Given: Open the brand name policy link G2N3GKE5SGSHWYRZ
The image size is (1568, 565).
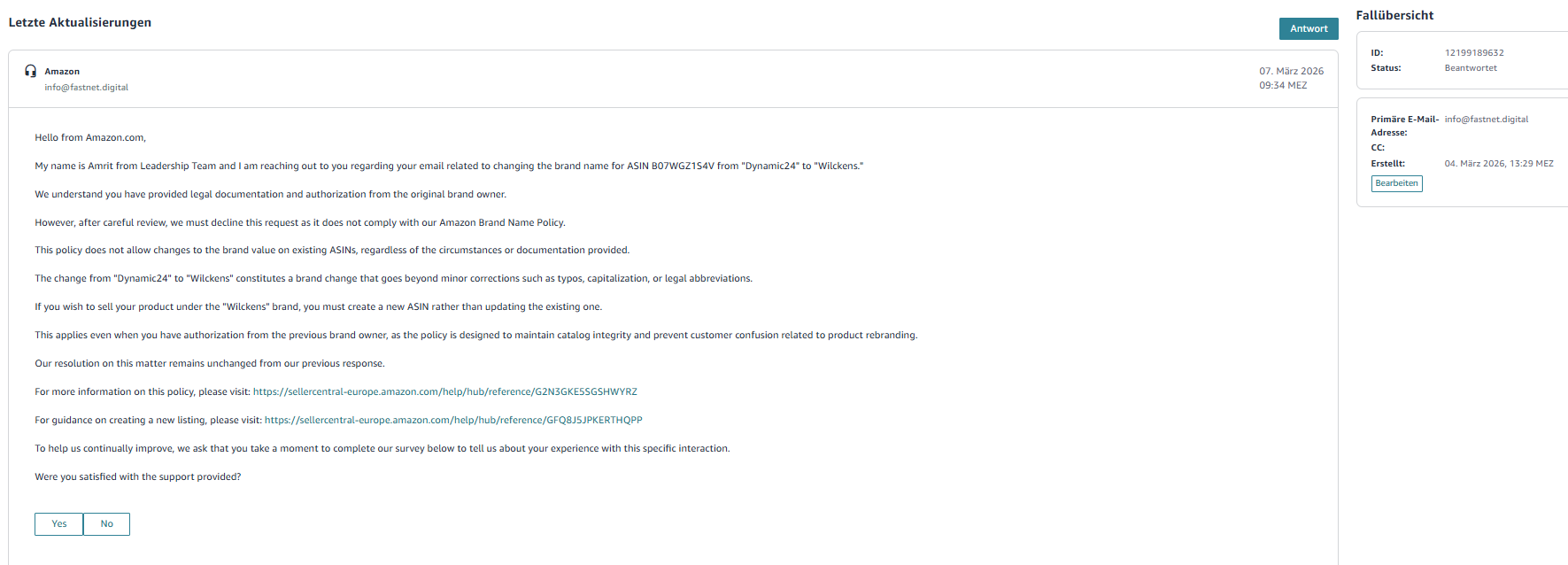Looking at the screenshot, I should [x=445, y=391].
